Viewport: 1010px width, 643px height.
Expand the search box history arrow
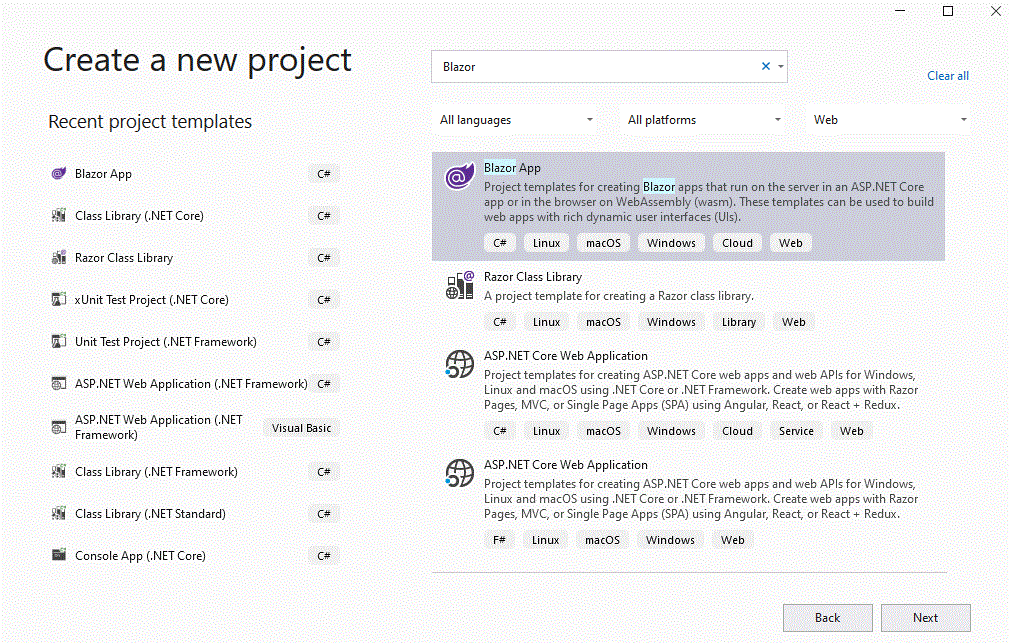click(x=781, y=66)
